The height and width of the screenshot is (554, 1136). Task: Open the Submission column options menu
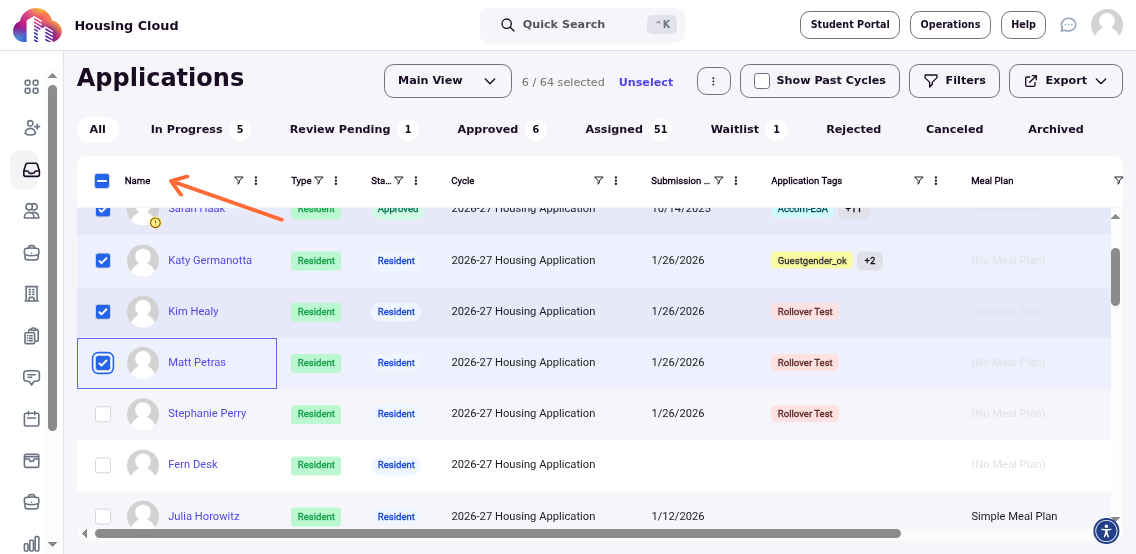(x=736, y=180)
